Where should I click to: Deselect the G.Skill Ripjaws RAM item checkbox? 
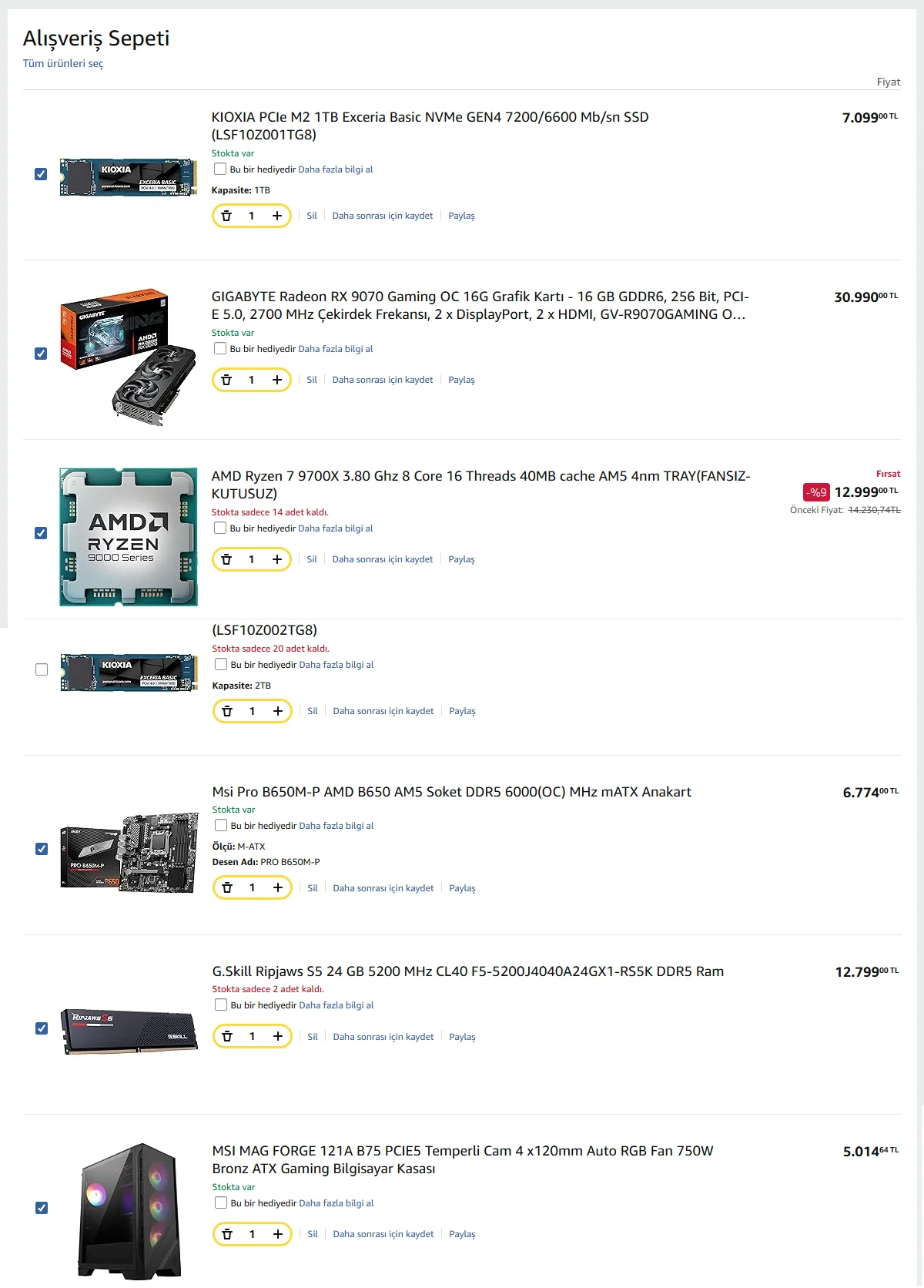coord(42,1028)
